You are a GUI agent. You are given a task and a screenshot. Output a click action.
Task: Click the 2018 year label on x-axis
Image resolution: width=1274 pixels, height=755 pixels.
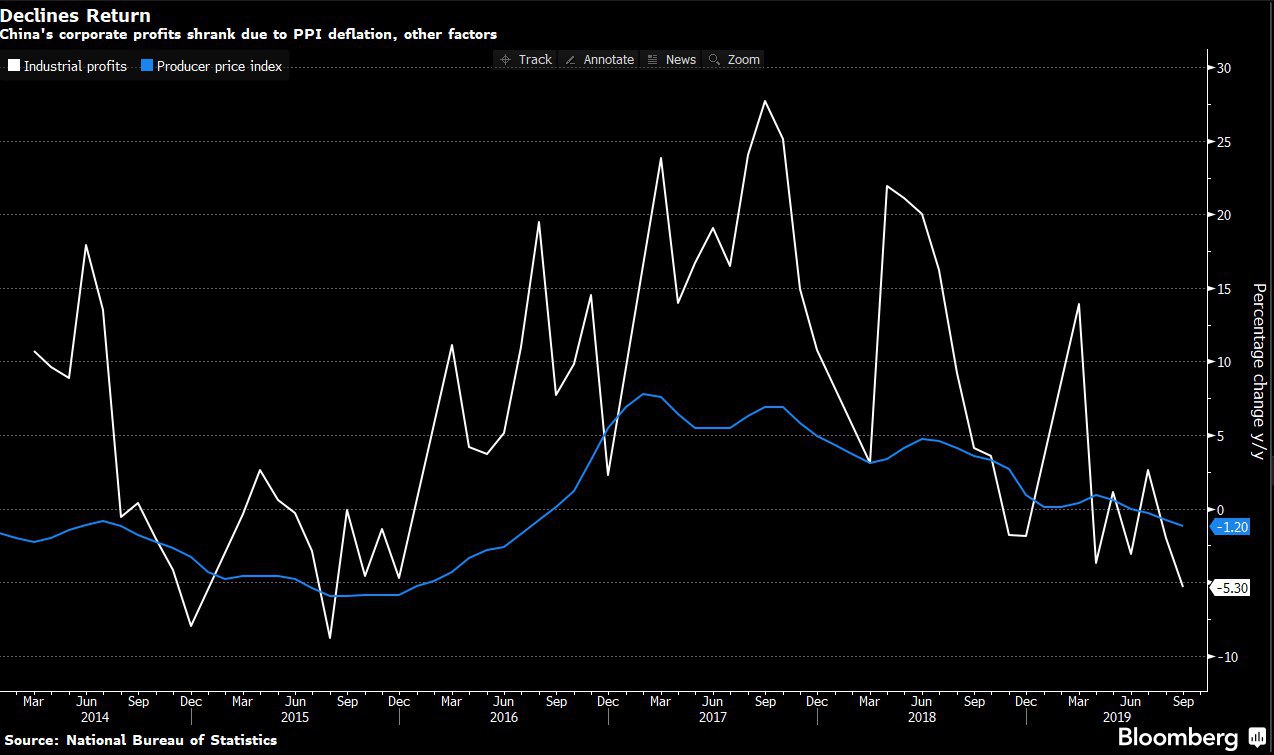tap(921, 717)
